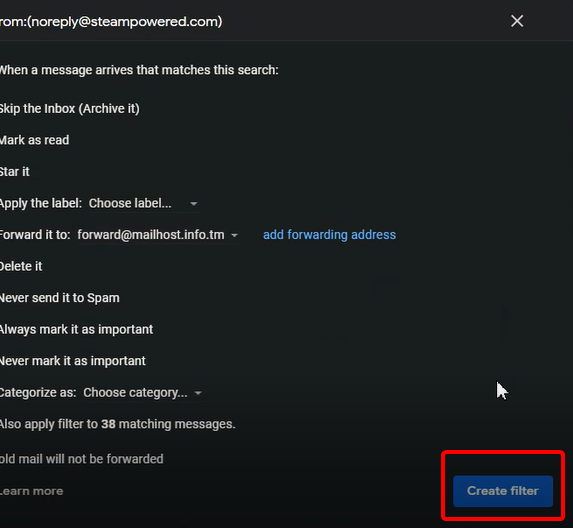Expand the forward@mailhost.info.tm address dropdown
Viewport: 573px width, 528px height.
pyautogui.click(x=158, y=235)
